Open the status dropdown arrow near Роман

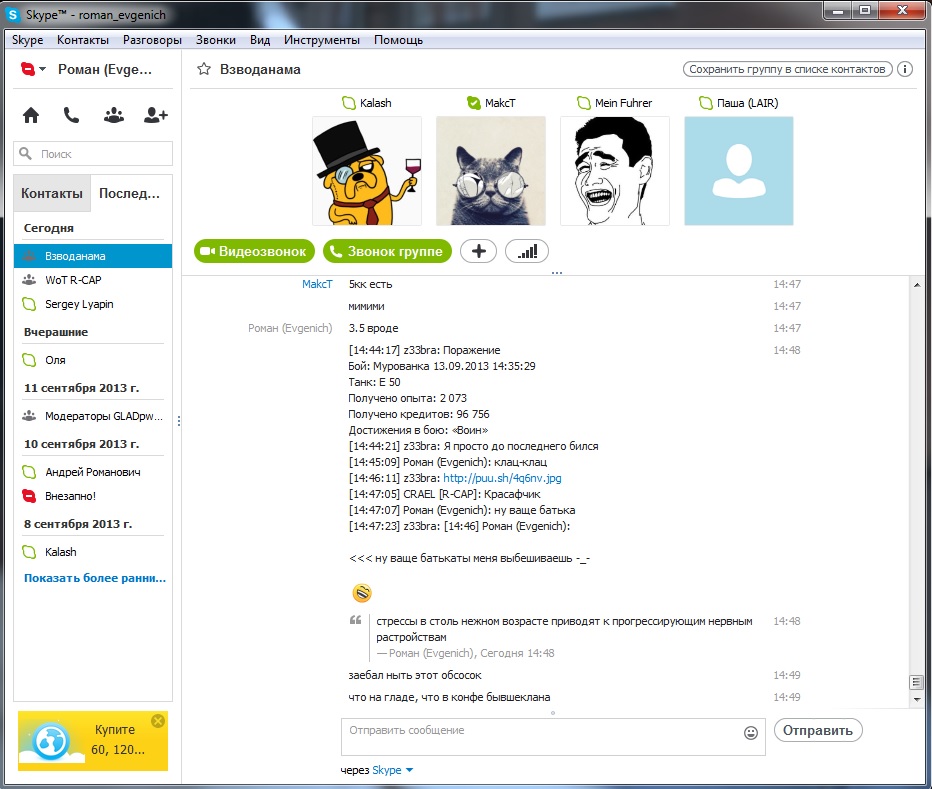(x=43, y=69)
